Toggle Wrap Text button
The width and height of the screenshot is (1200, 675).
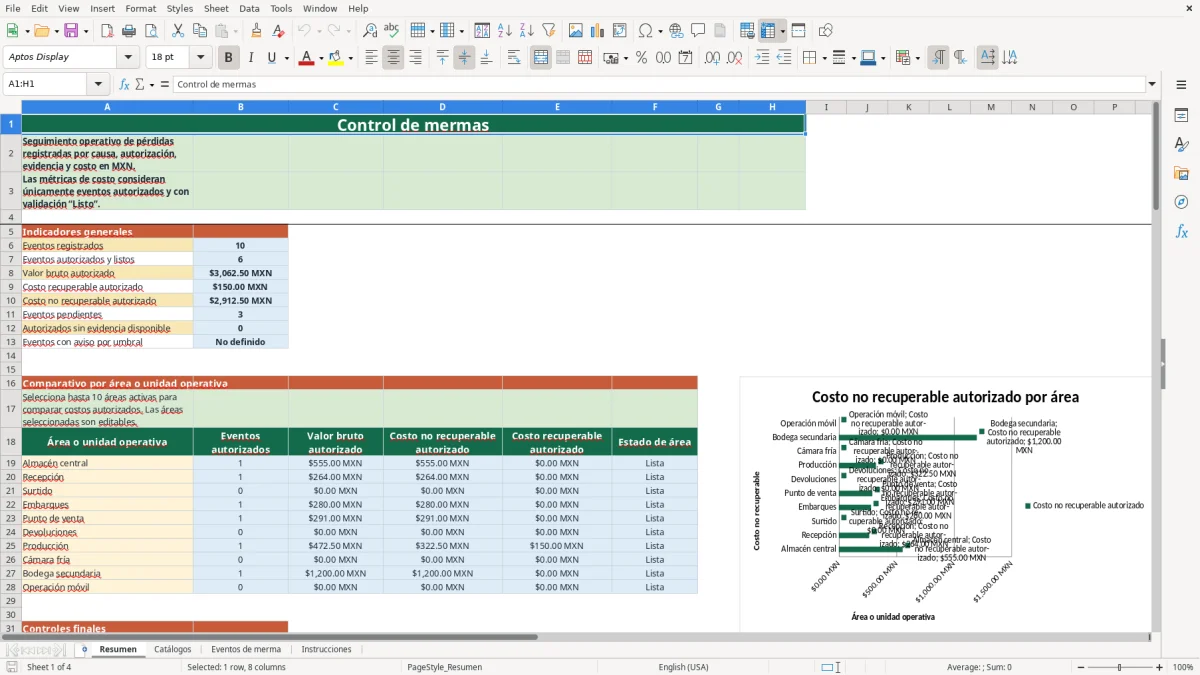[514, 58]
